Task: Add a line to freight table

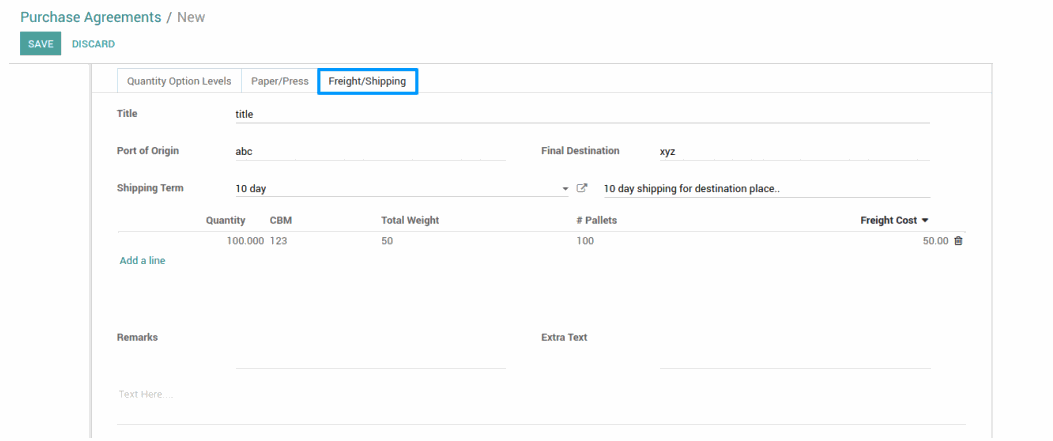Action: pyautogui.click(x=142, y=260)
